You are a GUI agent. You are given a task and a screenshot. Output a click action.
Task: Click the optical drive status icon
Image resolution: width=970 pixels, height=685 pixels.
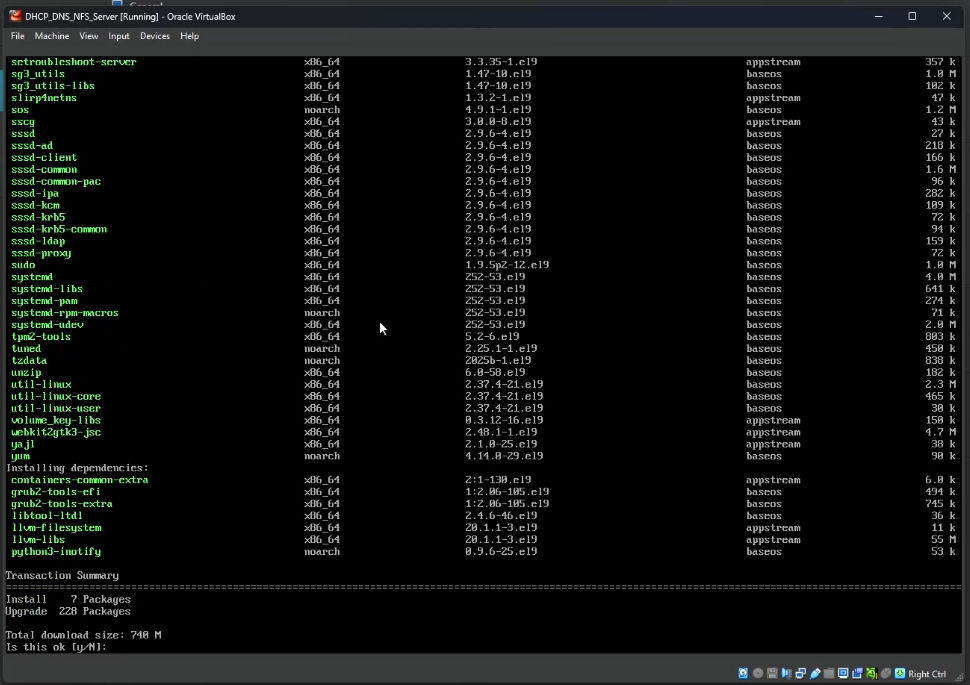(758, 673)
